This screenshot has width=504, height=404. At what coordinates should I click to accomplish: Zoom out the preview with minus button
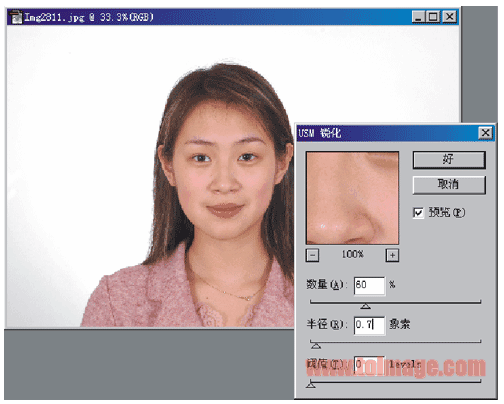(312, 256)
